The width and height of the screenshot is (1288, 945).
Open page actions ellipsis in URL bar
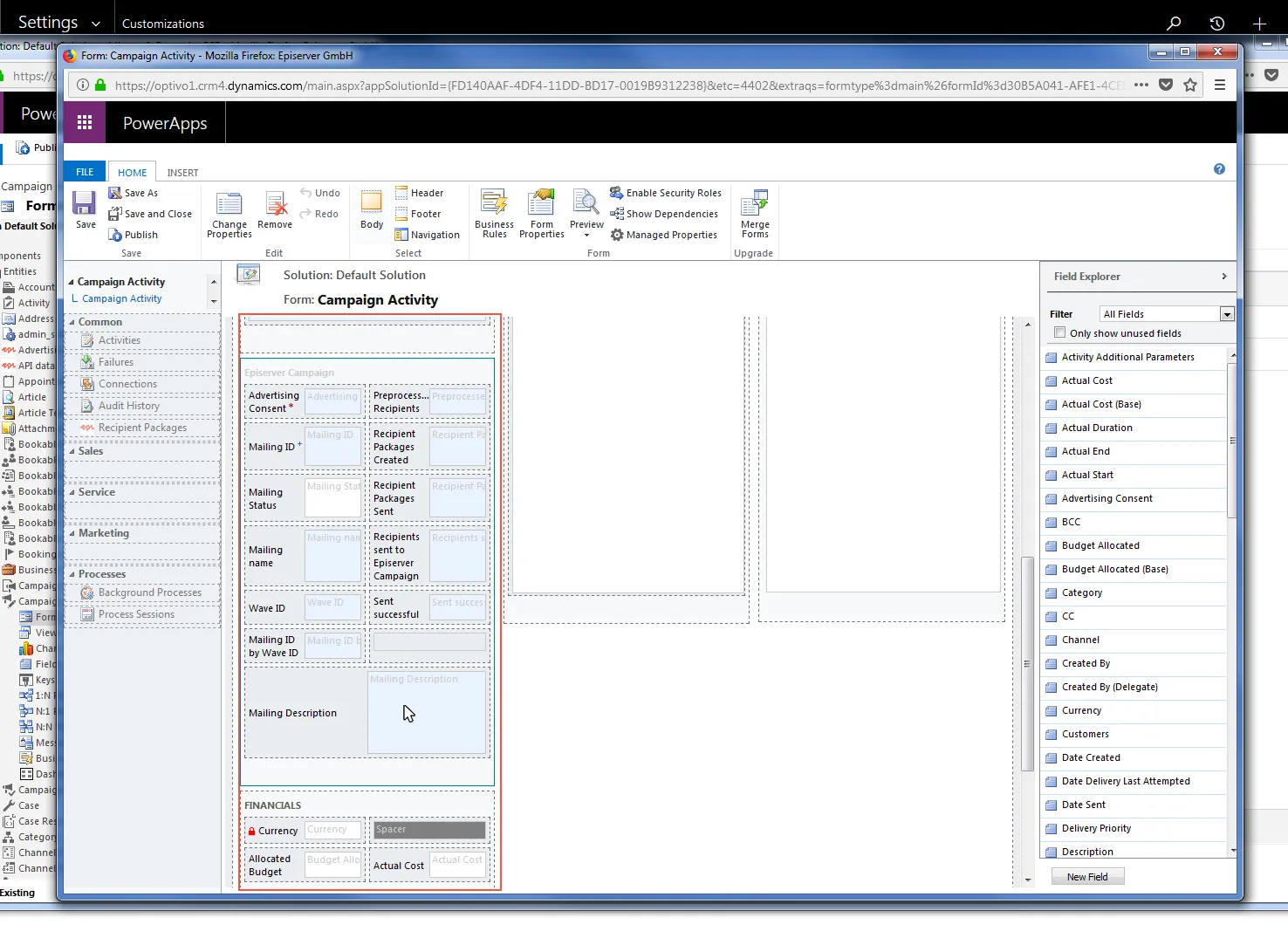point(1141,85)
